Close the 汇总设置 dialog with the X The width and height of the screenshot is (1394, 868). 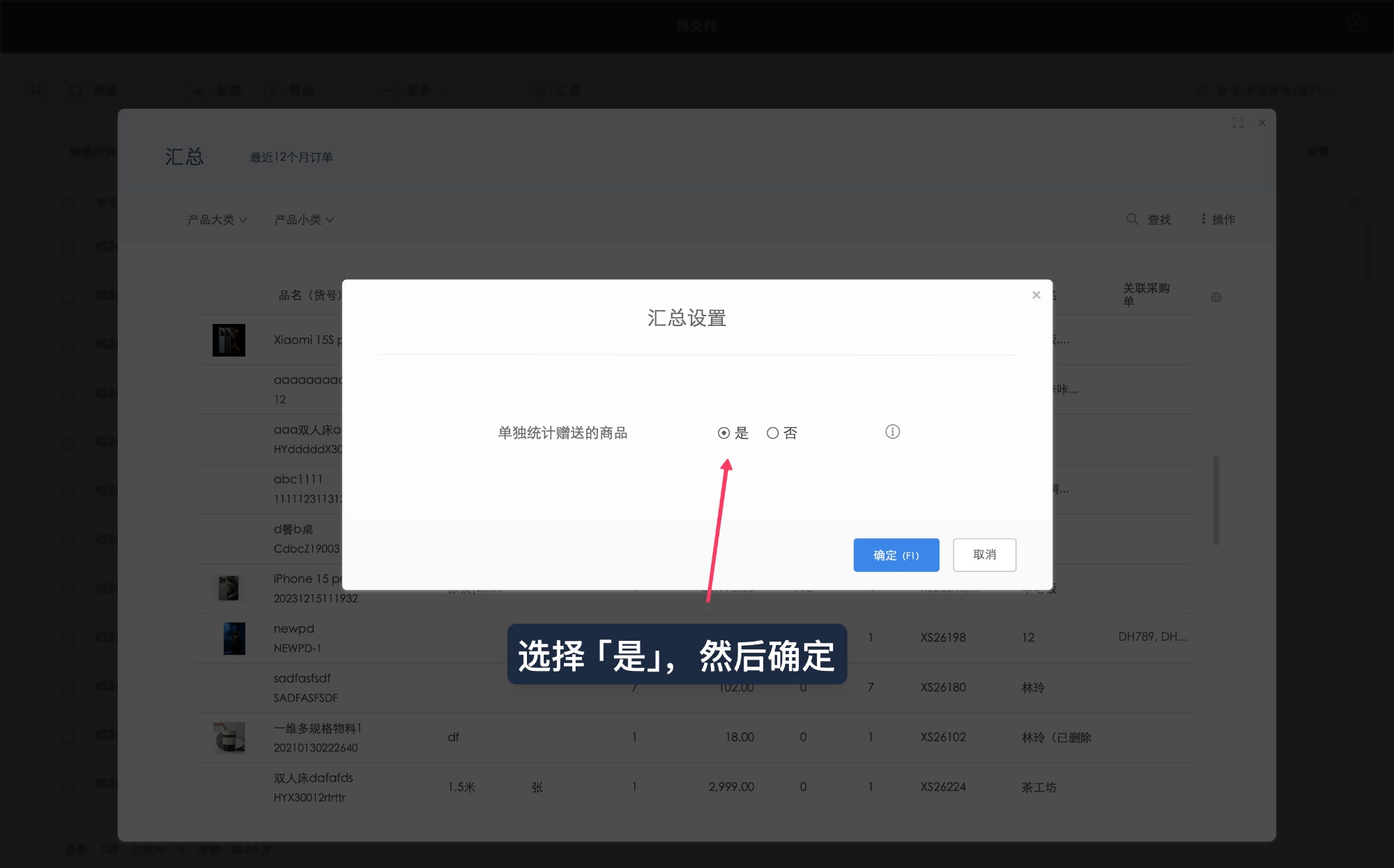click(x=1036, y=295)
